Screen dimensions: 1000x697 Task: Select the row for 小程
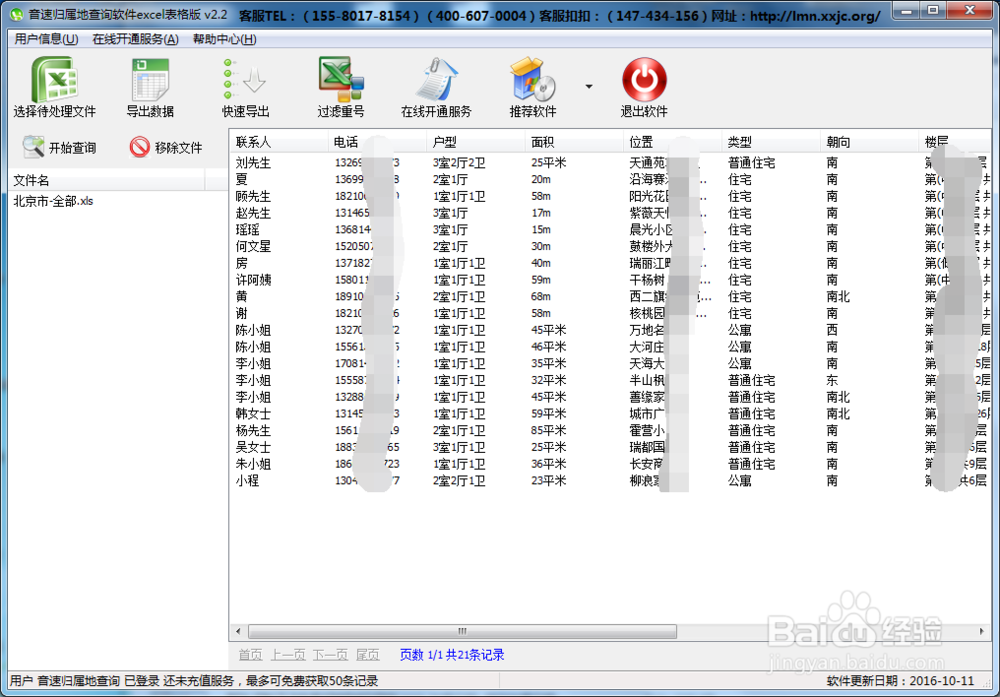click(610, 480)
